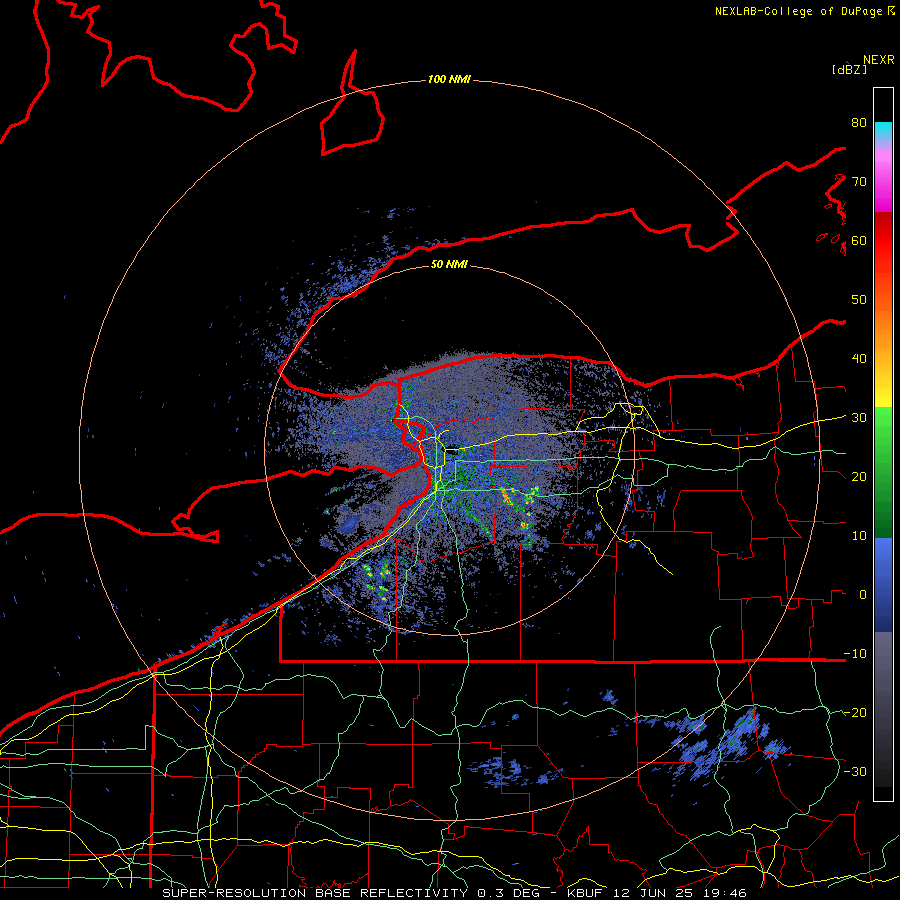Click the [dBZ] units label
The image size is (900, 900).
[849, 69]
